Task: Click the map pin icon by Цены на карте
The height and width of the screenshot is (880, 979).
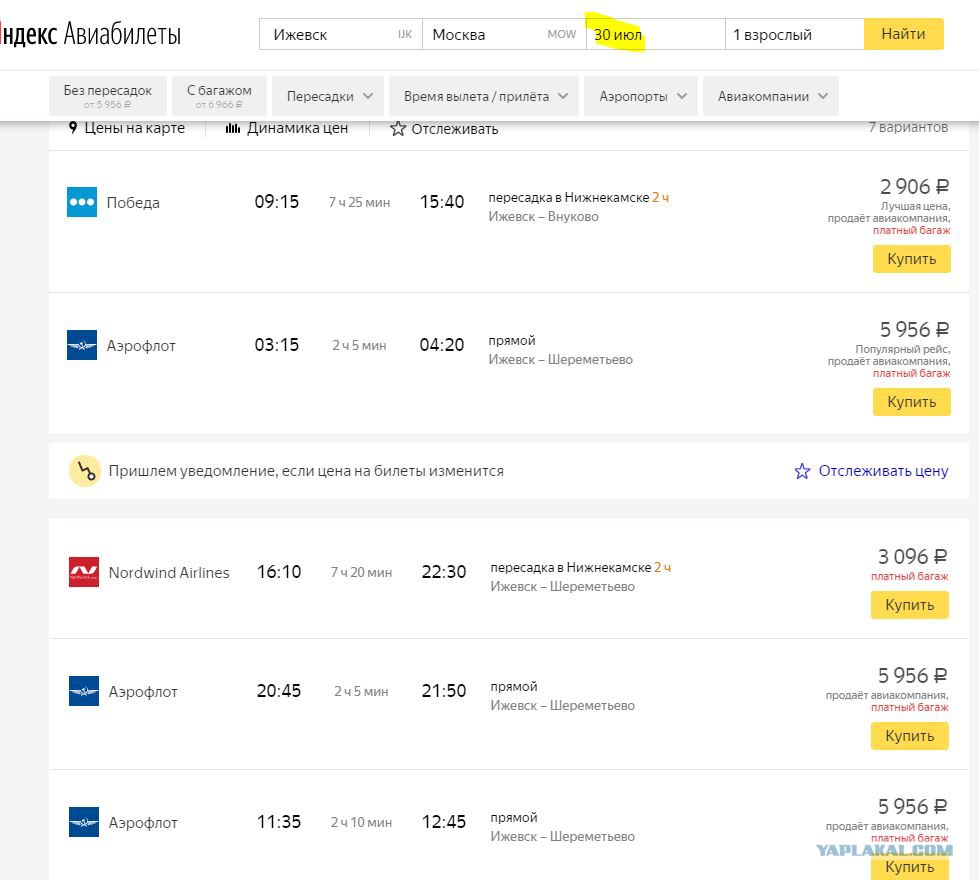Action: (x=73, y=127)
